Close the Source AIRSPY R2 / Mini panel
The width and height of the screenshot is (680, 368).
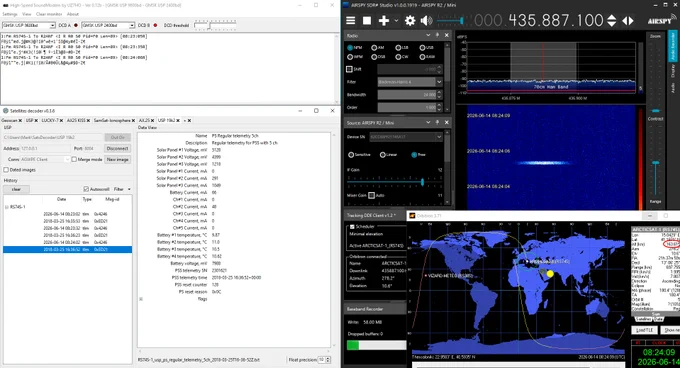pos(447,123)
